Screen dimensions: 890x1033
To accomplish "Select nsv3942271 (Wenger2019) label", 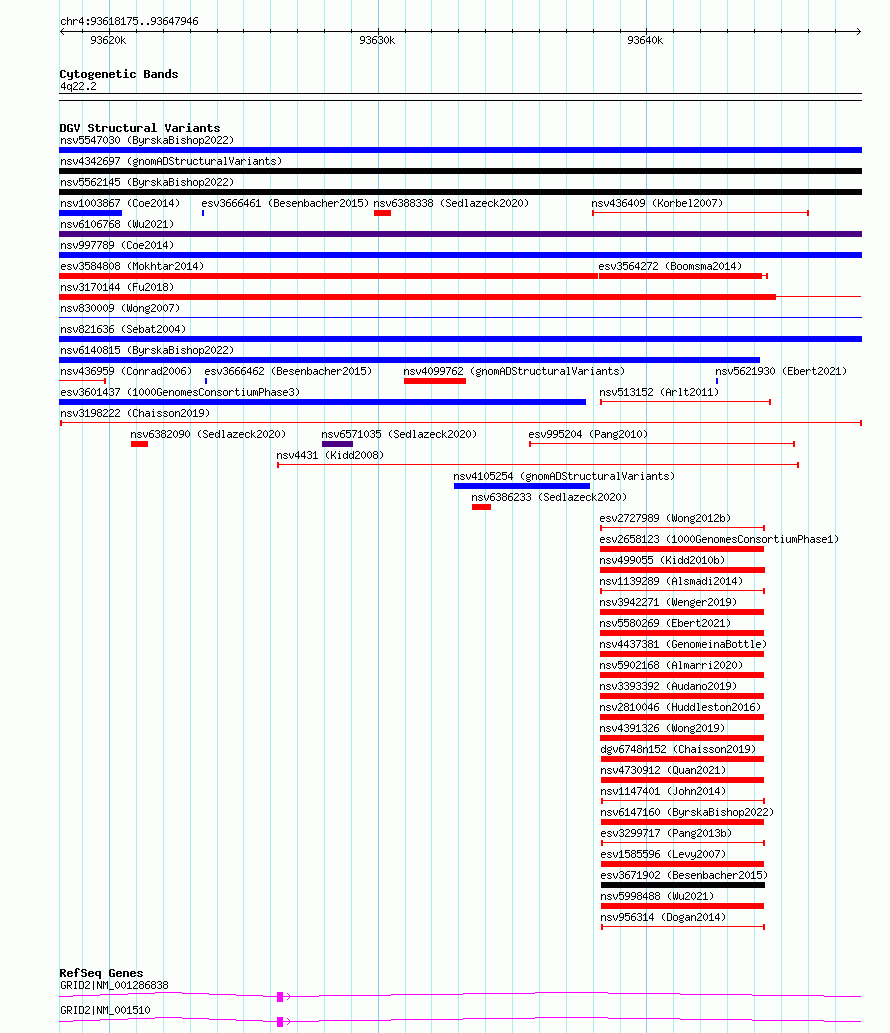I will pyautogui.click(x=669, y=604).
